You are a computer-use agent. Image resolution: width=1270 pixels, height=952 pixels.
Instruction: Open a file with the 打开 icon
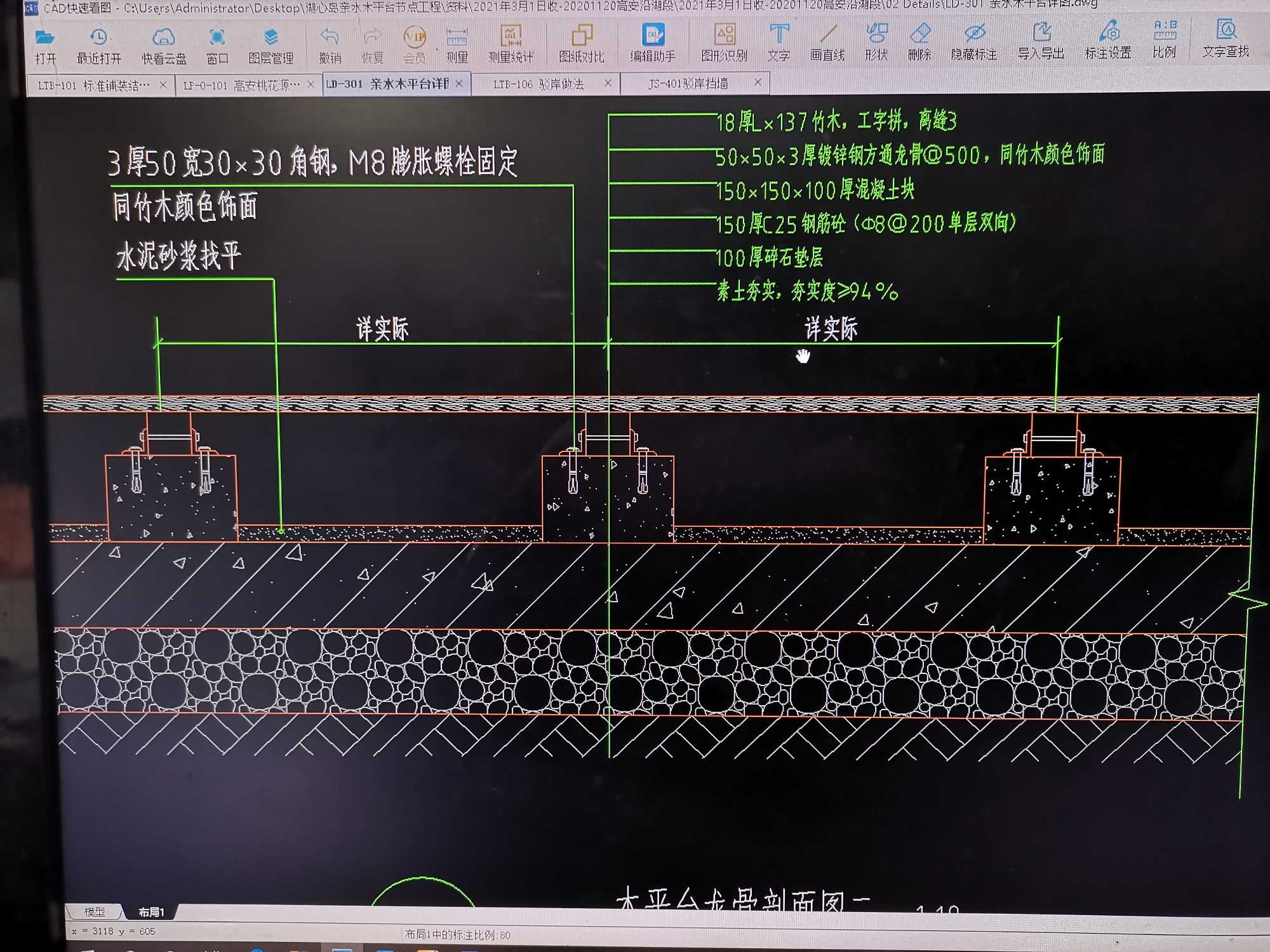(x=46, y=46)
